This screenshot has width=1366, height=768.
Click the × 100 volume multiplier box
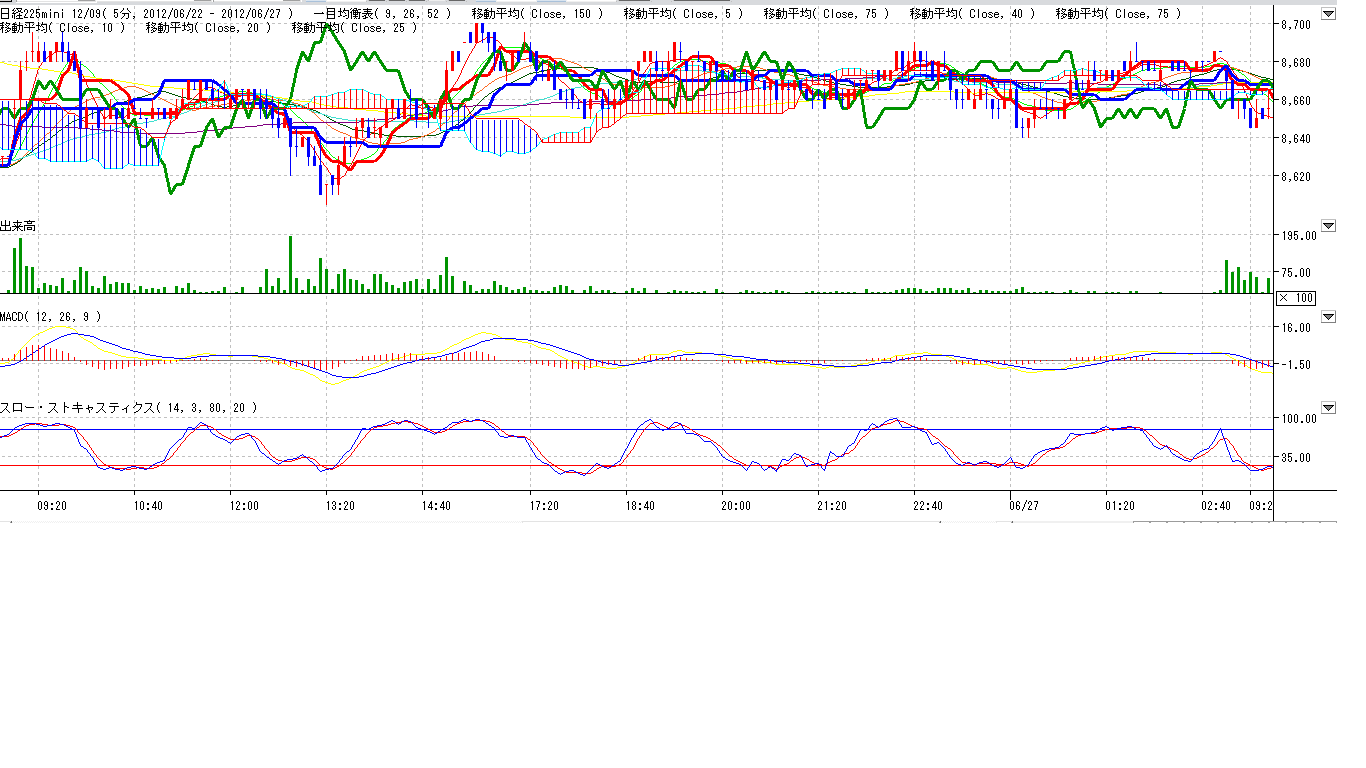click(1296, 298)
